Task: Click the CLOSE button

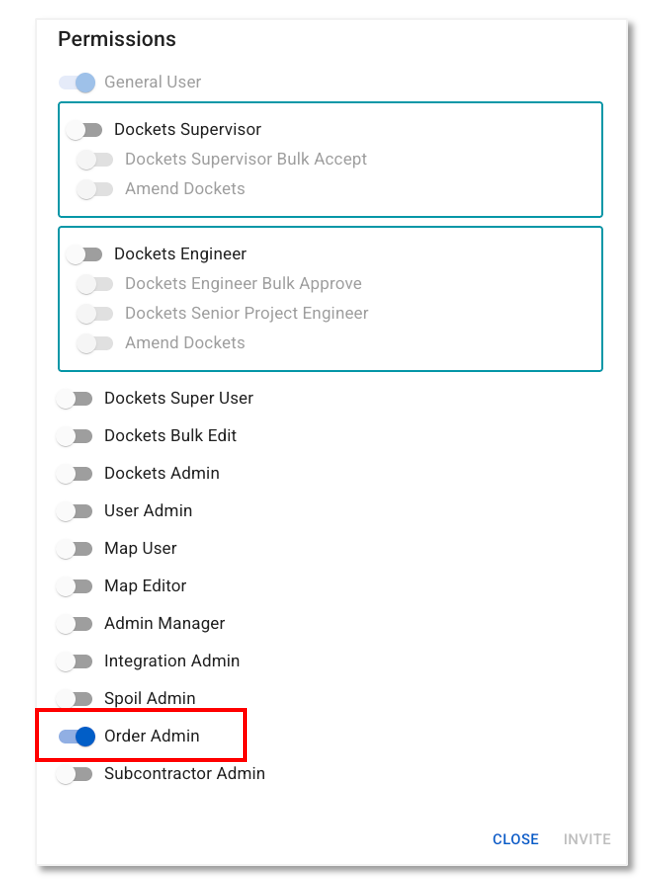Action: click(515, 839)
